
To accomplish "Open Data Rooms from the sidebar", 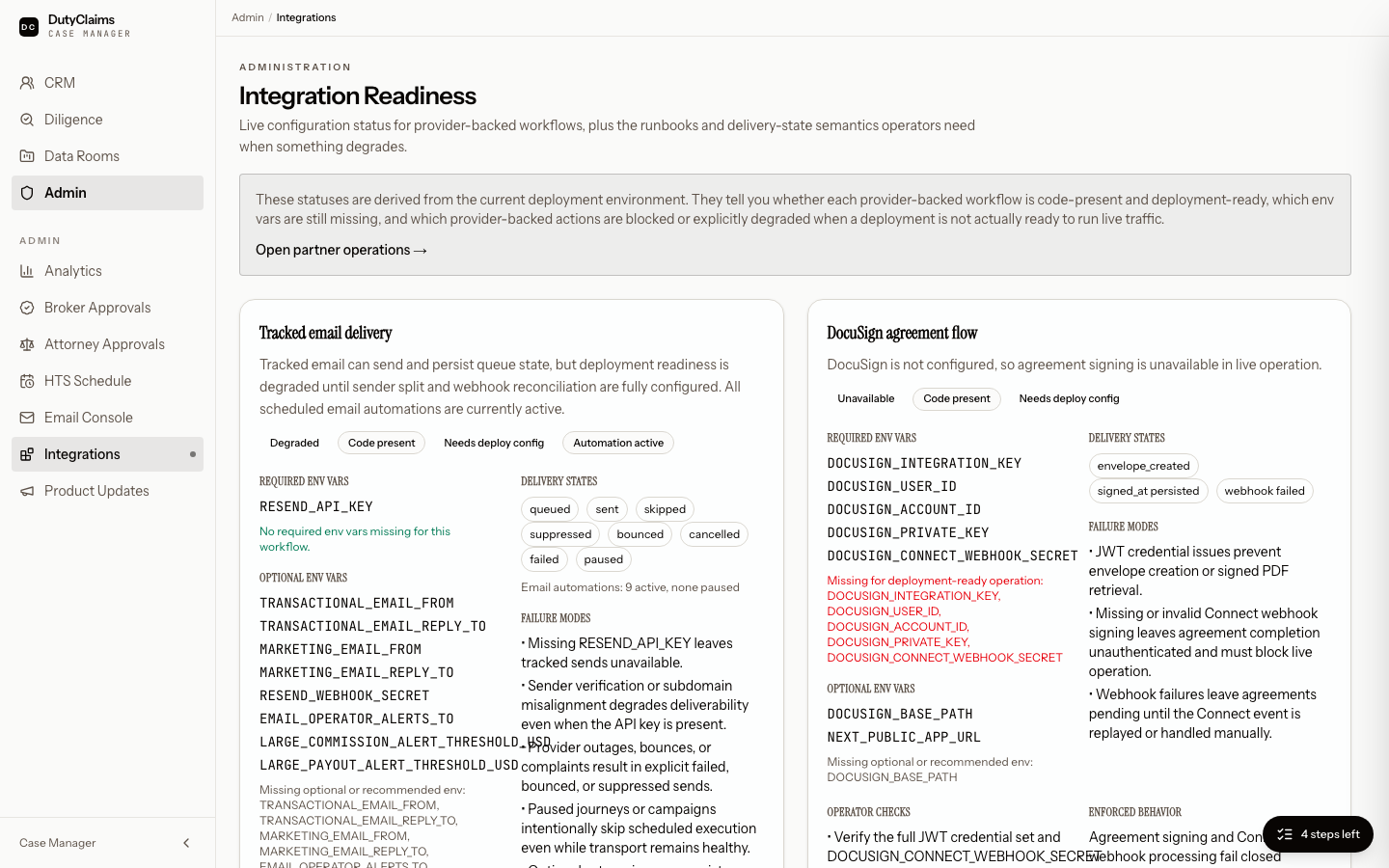I will coord(107,156).
